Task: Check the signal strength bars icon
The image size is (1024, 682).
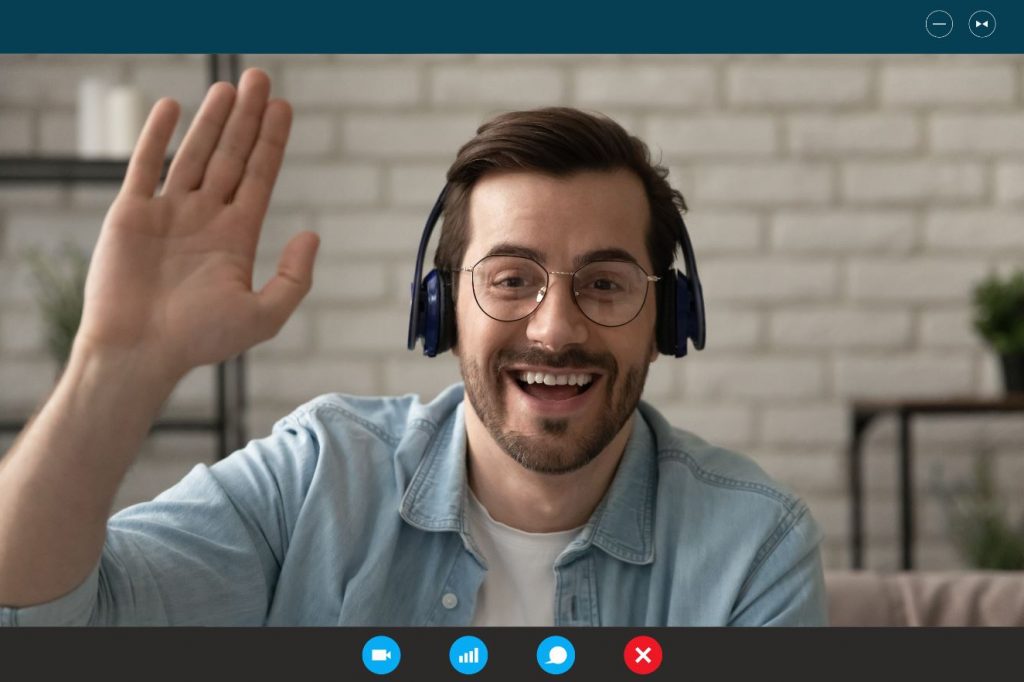Action: [468, 655]
